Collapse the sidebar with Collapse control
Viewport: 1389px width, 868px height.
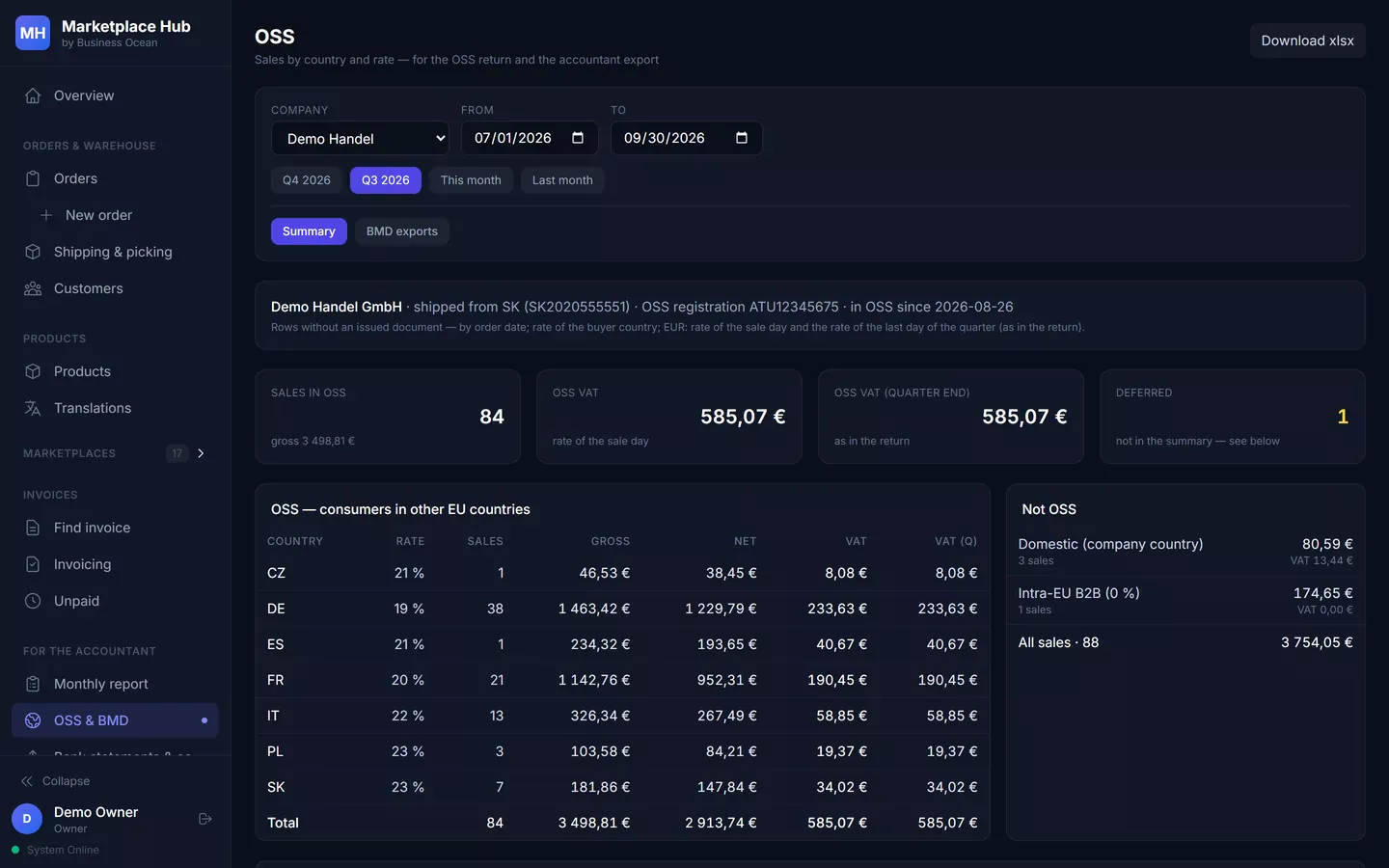[x=56, y=781]
